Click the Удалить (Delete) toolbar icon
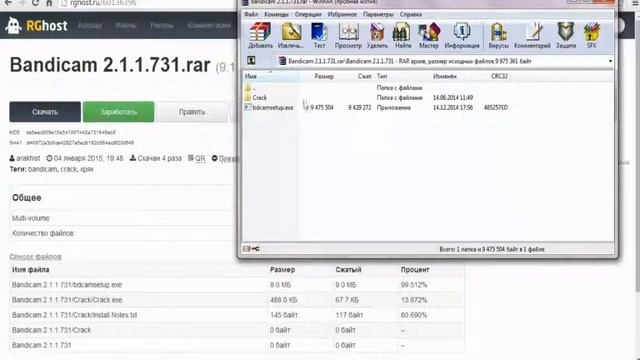640x360 pixels. pos(377,35)
